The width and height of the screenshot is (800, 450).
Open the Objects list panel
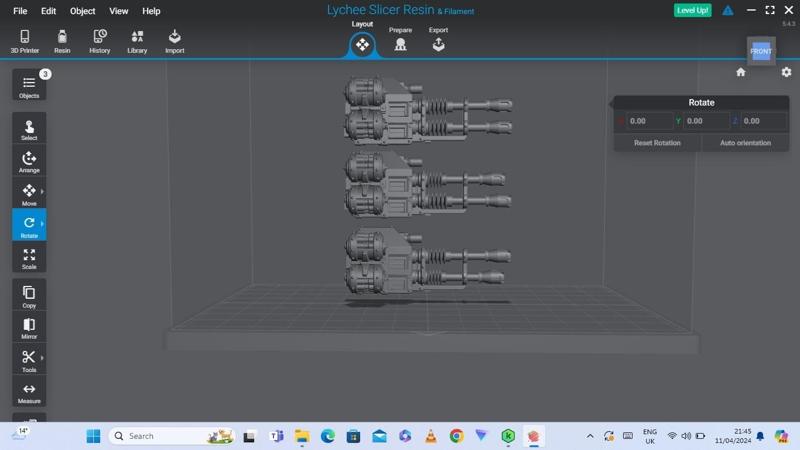pos(29,86)
